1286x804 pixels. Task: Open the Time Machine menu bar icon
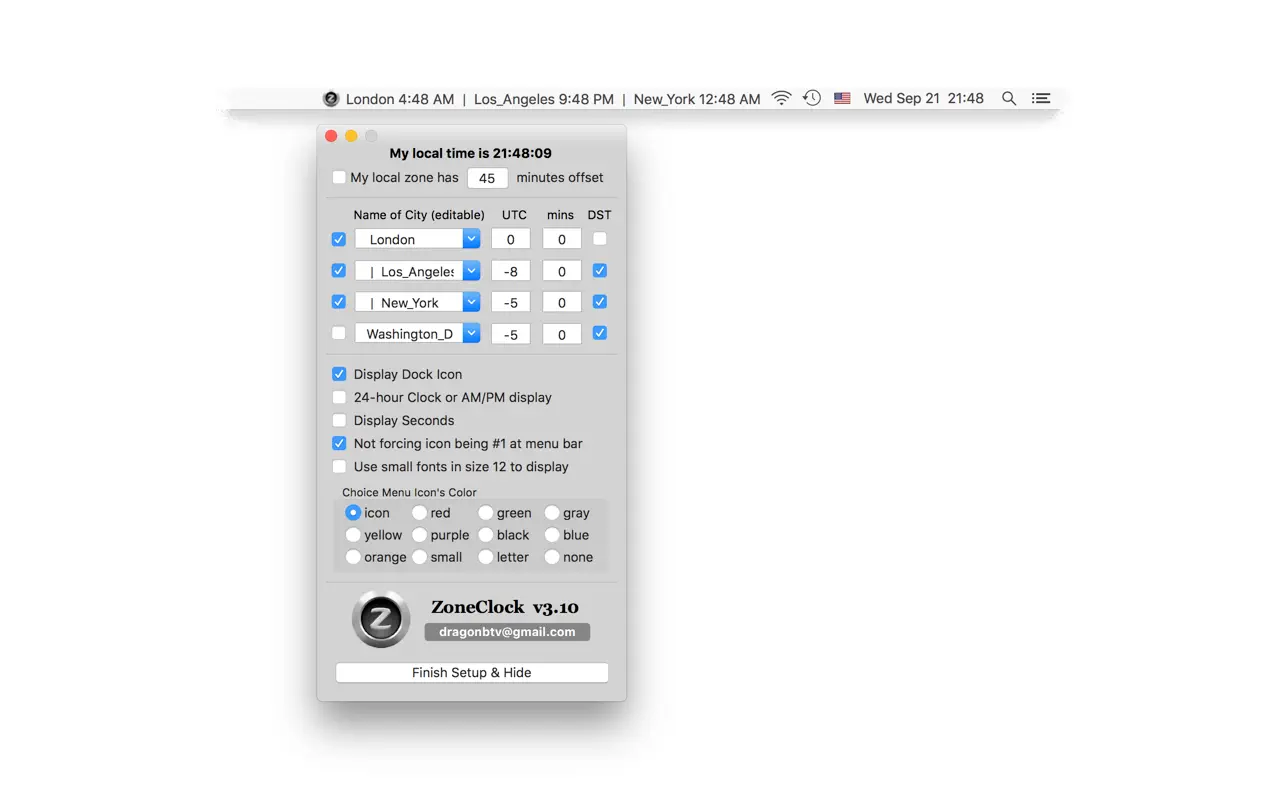click(812, 98)
